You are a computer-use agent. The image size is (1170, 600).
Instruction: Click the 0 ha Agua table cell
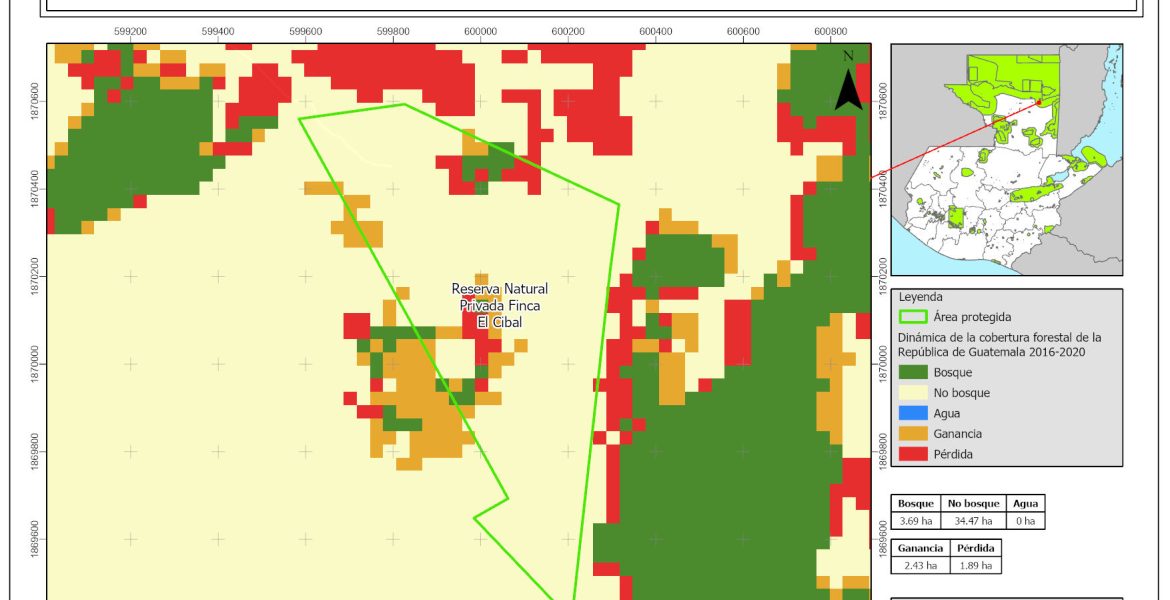coord(1025,520)
